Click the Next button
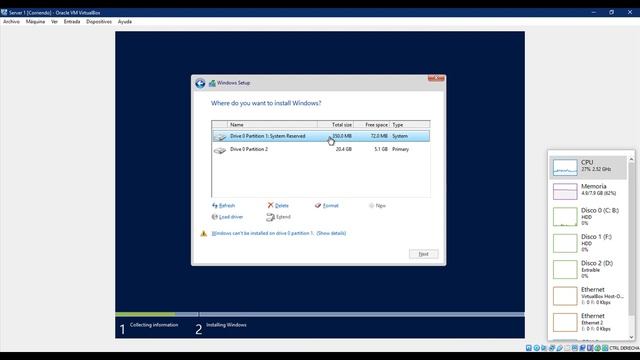The width and height of the screenshot is (640, 360). click(424, 254)
